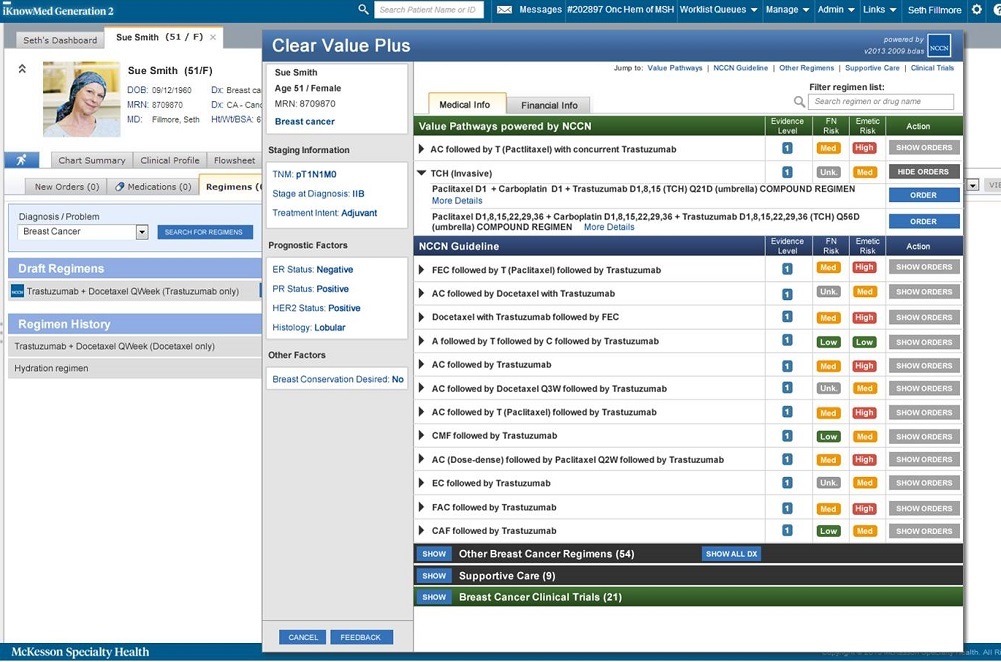Open the Clinical Profile tab
Screen dimensions: 1001x662
click(x=170, y=160)
